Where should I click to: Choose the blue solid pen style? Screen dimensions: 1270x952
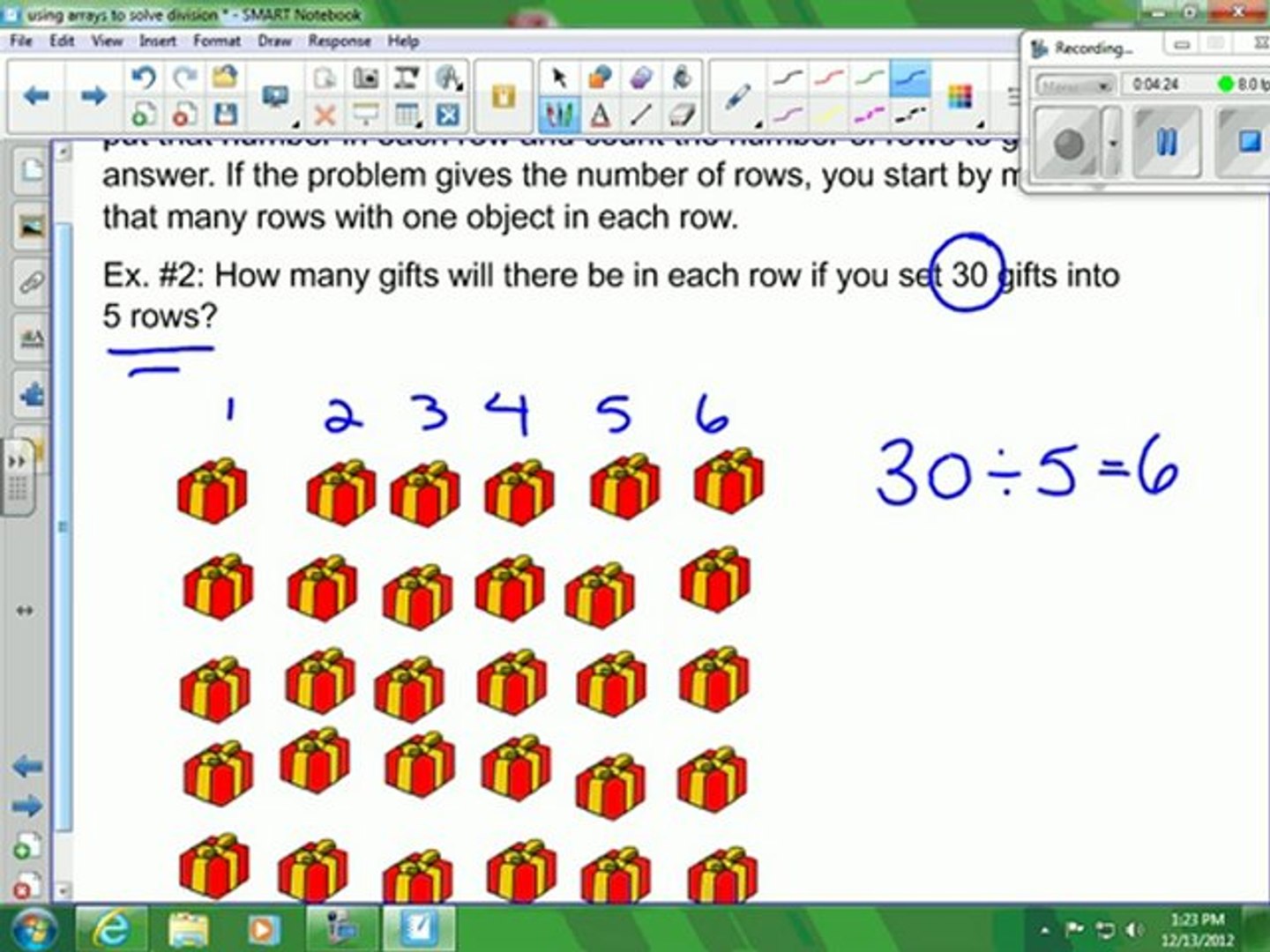pos(910,78)
